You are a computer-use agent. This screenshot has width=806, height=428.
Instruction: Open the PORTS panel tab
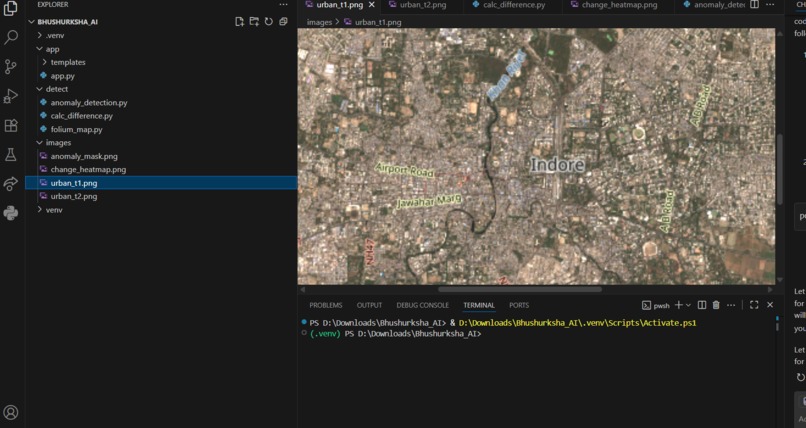pyautogui.click(x=519, y=305)
